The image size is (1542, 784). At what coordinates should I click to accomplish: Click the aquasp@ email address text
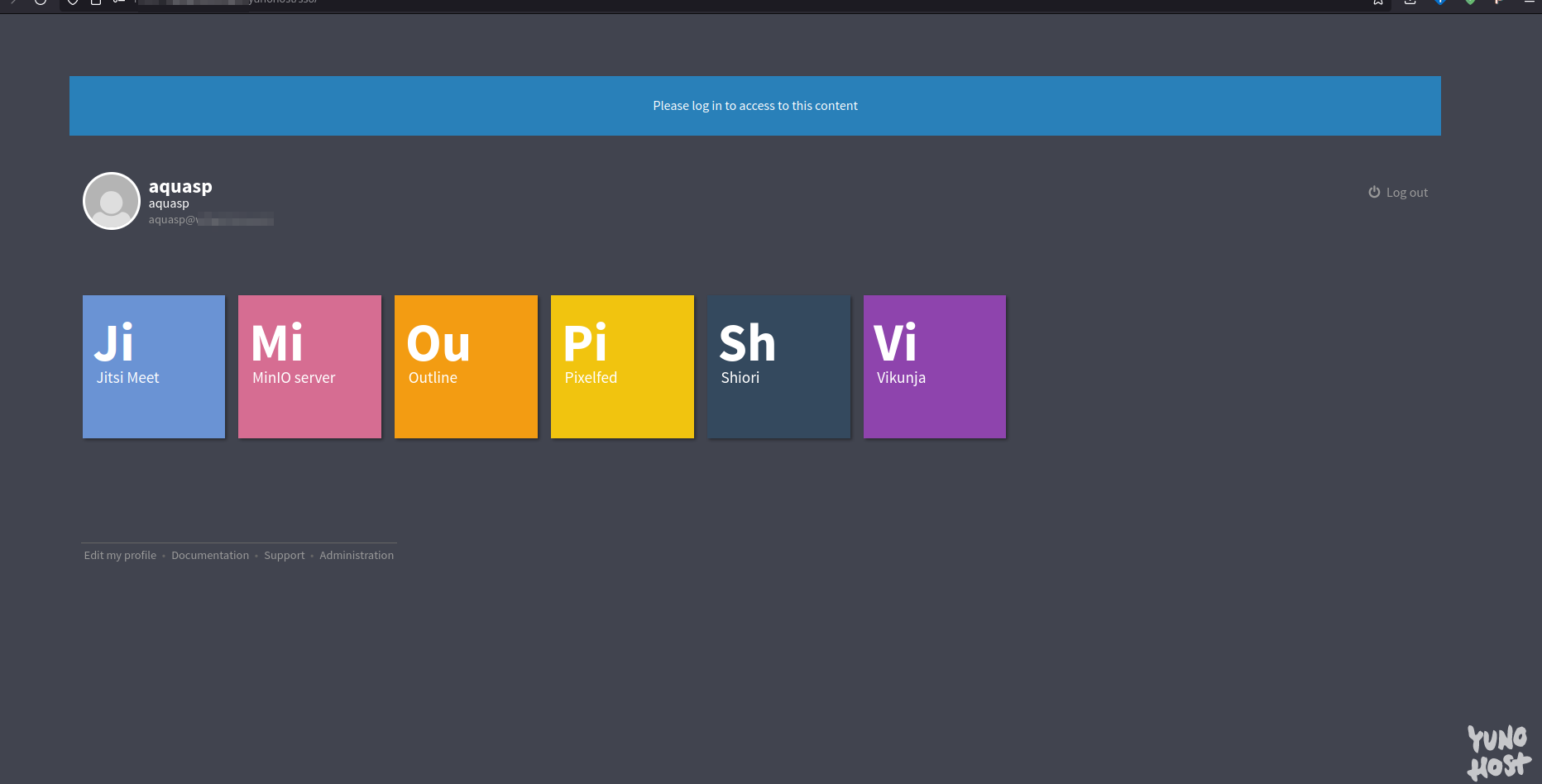click(211, 219)
